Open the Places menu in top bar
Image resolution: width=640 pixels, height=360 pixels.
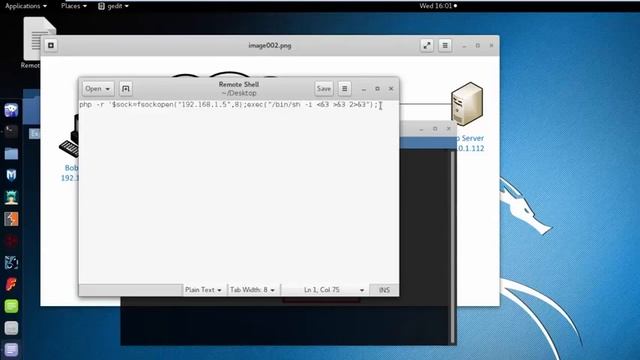click(x=73, y=6)
